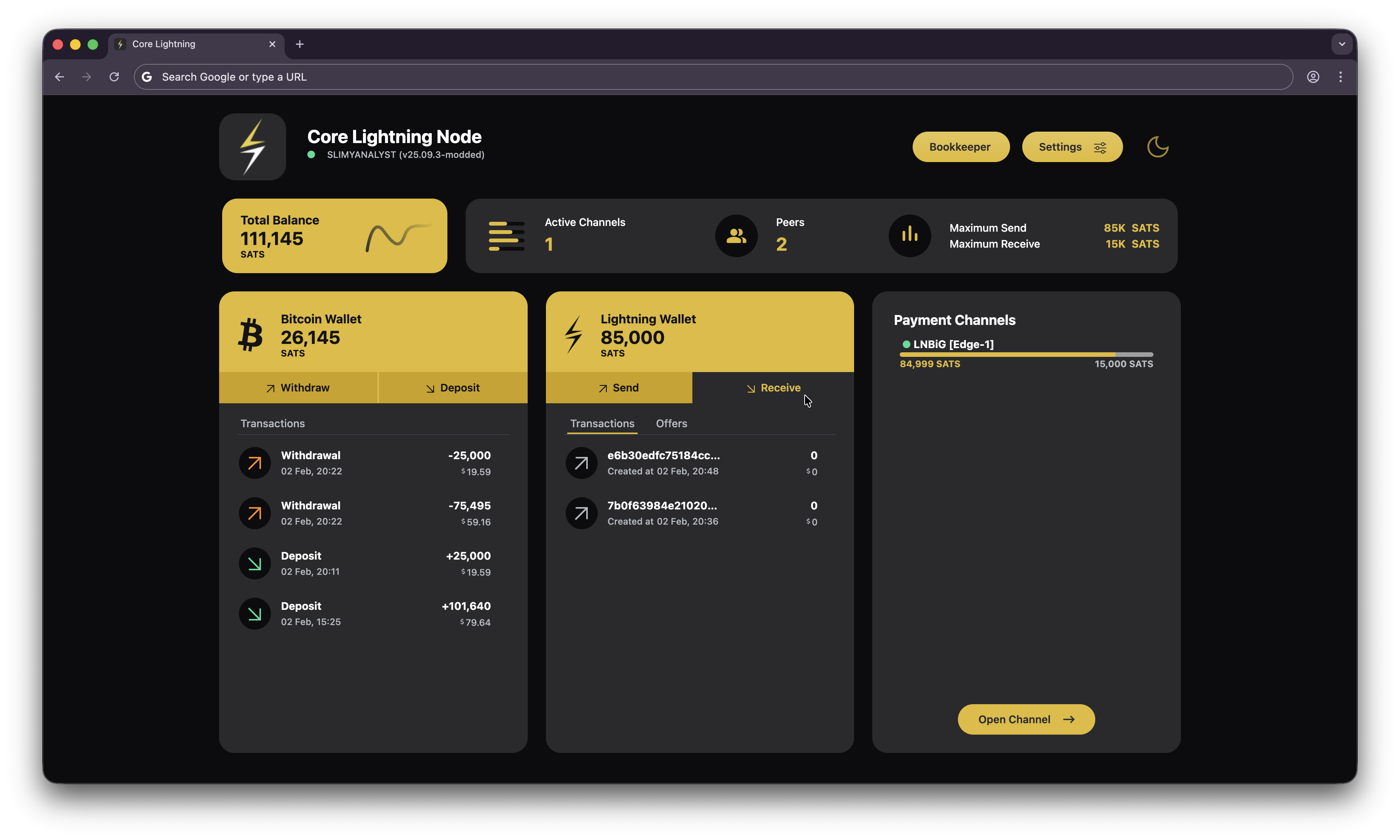Expand the LNBiG [Edge-1] channel
The height and width of the screenshot is (840, 1400).
tap(953, 344)
